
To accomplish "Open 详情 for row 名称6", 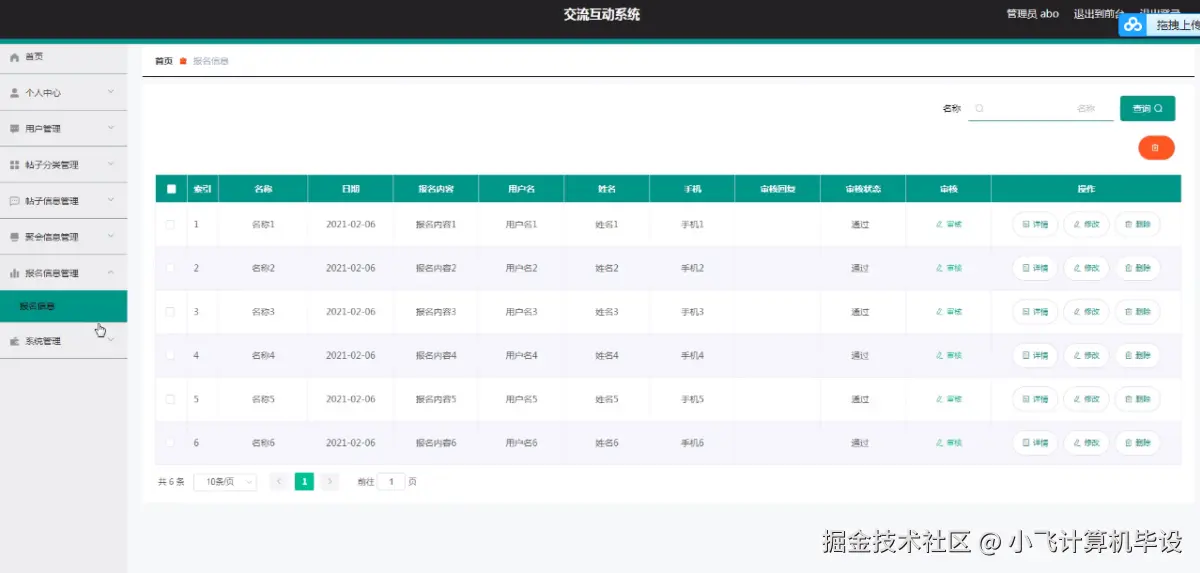I will tap(1035, 442).
